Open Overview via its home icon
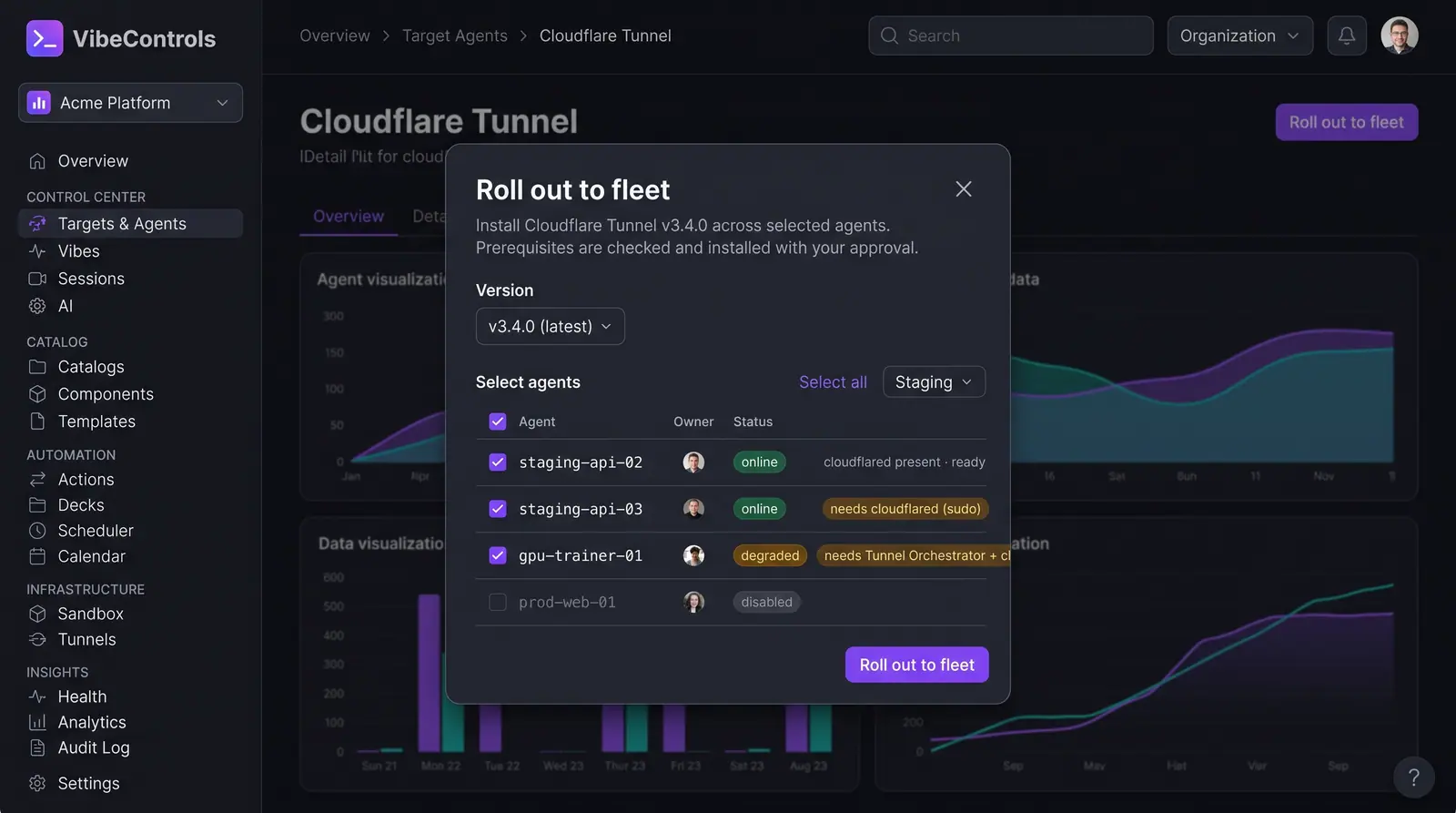This screenshot has height=813, width=1456. (x=37, y=161)
